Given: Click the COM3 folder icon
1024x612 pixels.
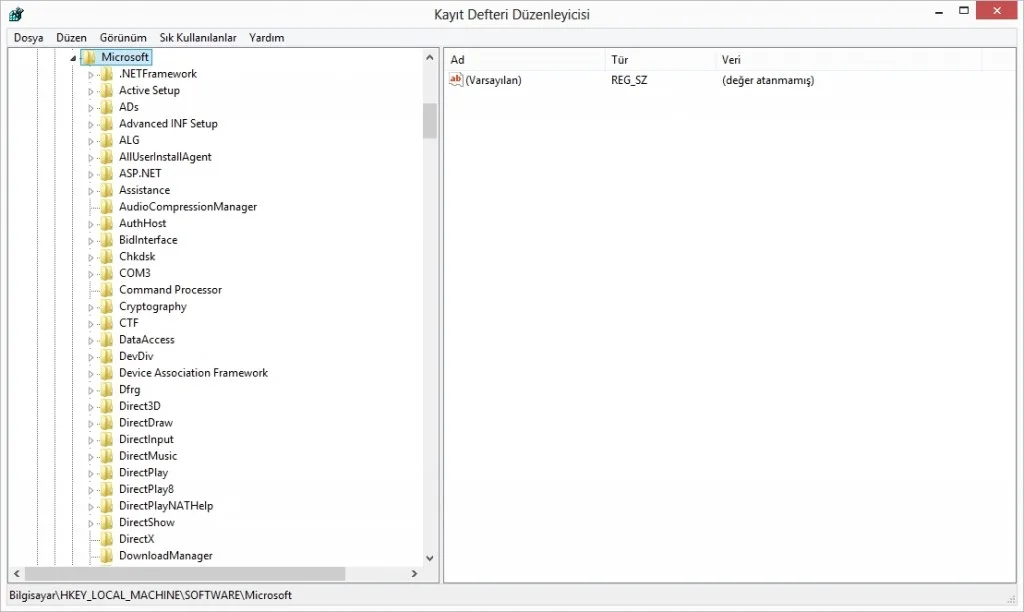Looking at the screenshot, I should [x=106, y=273].
